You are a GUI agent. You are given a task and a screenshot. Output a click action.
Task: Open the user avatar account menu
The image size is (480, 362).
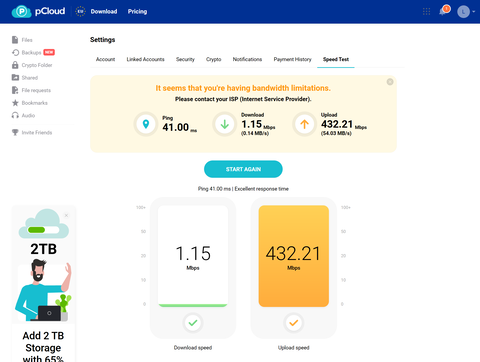[466, 12]
